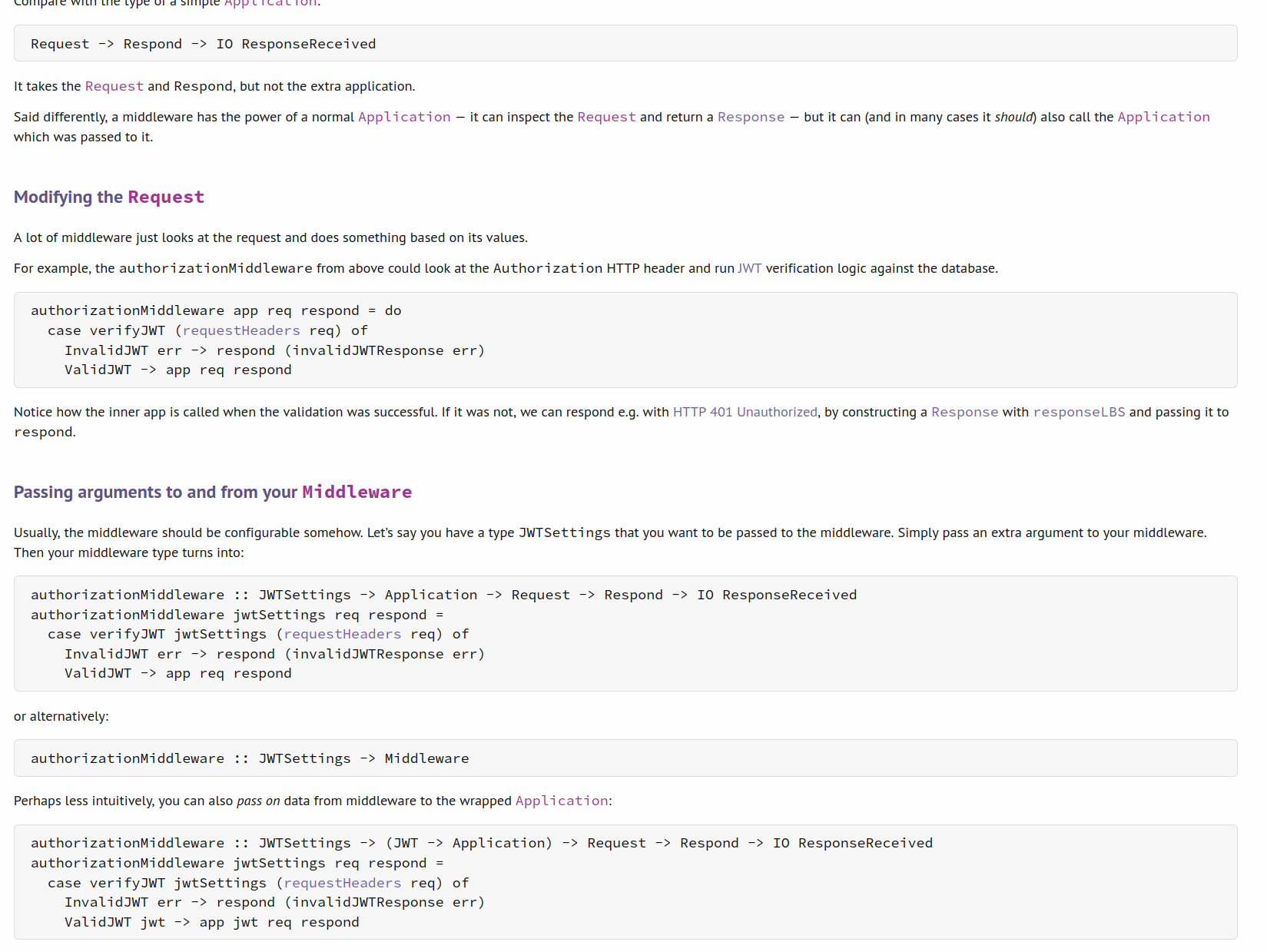Viewport: 1267px width, 952px height.
Task: Follow the Request link after 'inspect the'
Action: click(606, 117)
